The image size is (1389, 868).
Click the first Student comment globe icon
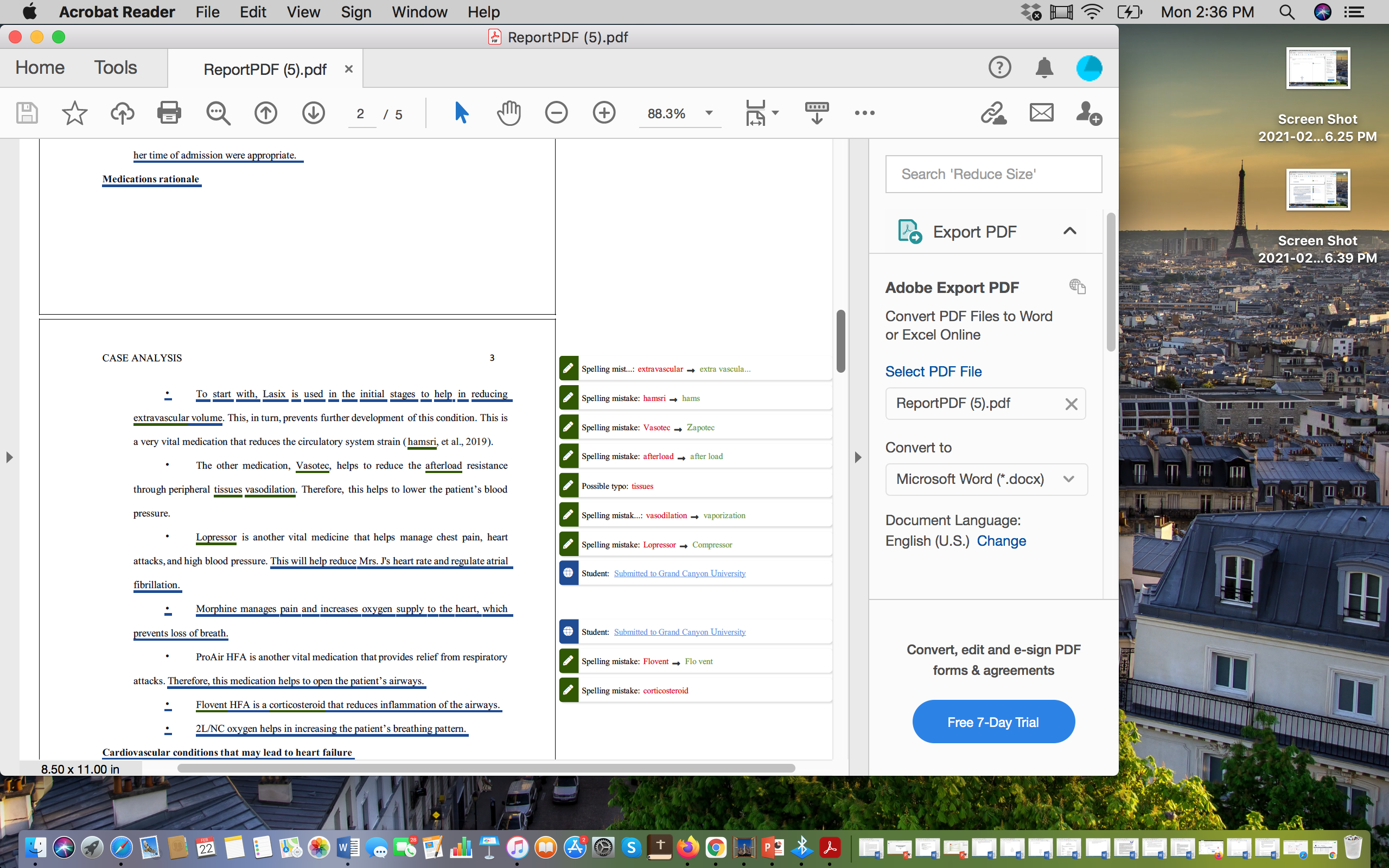(x=568, y=573)
